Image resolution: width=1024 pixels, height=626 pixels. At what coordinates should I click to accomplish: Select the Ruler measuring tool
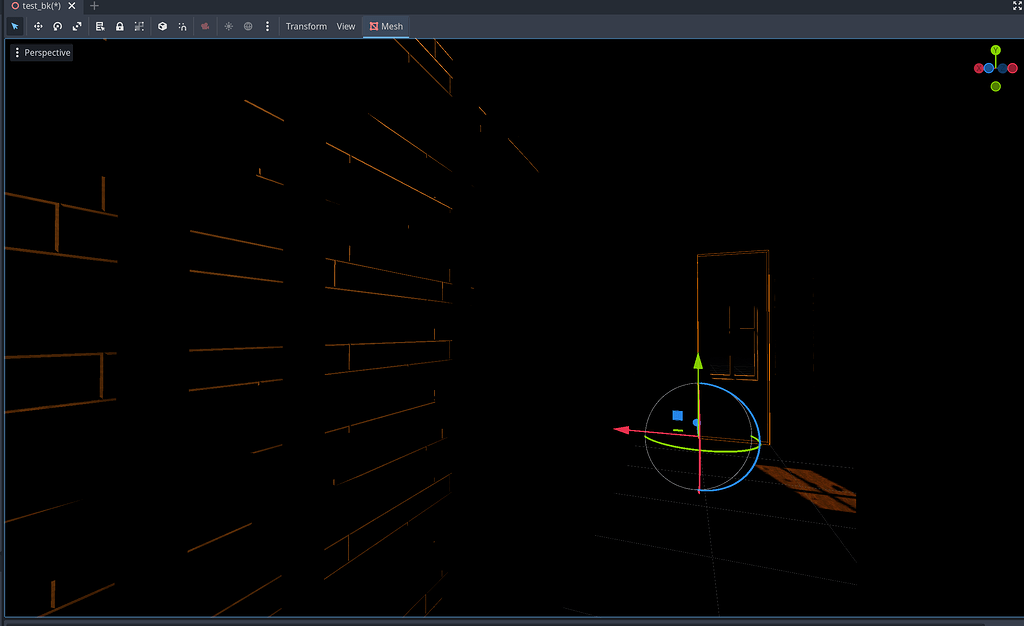pos(100,26)
